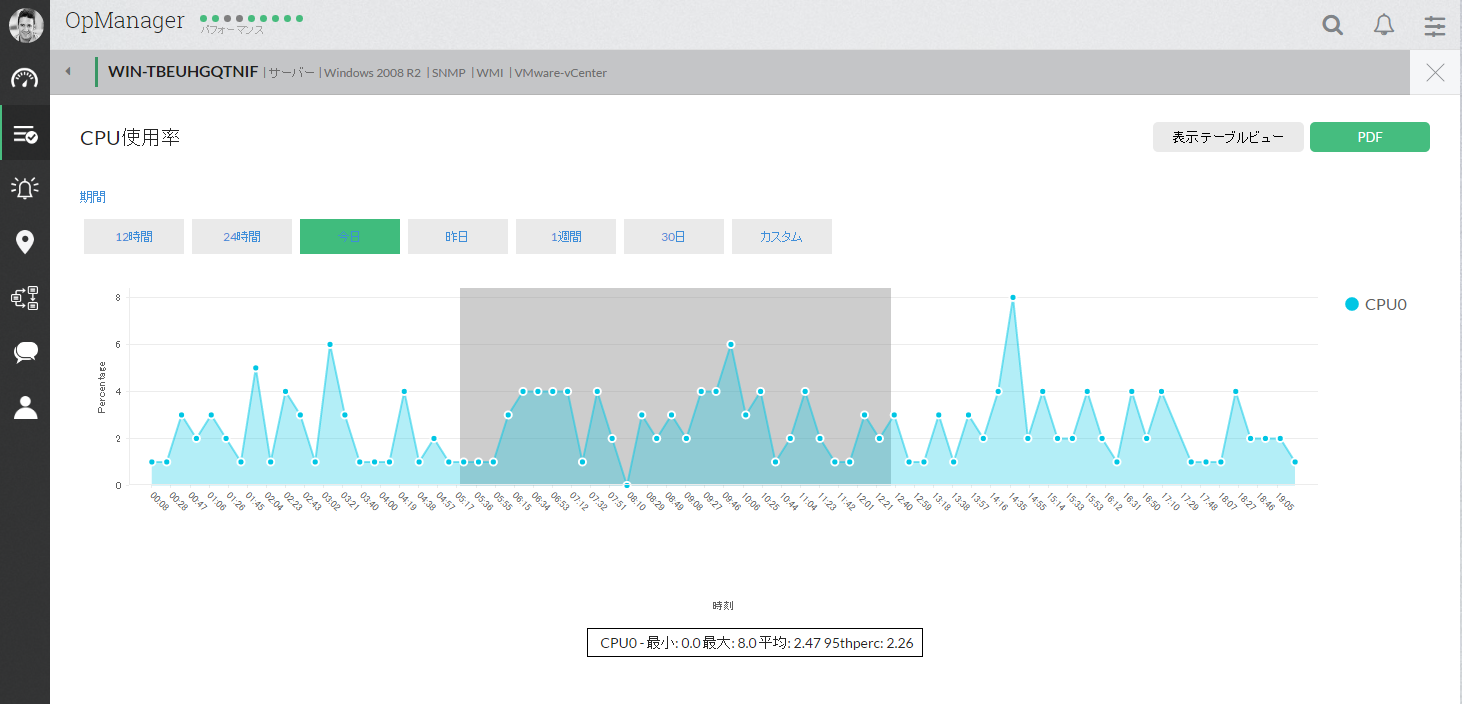This screenshot has width=1462, height=704.
Task: Select the 1週間 time period
Action: [565, 236]
